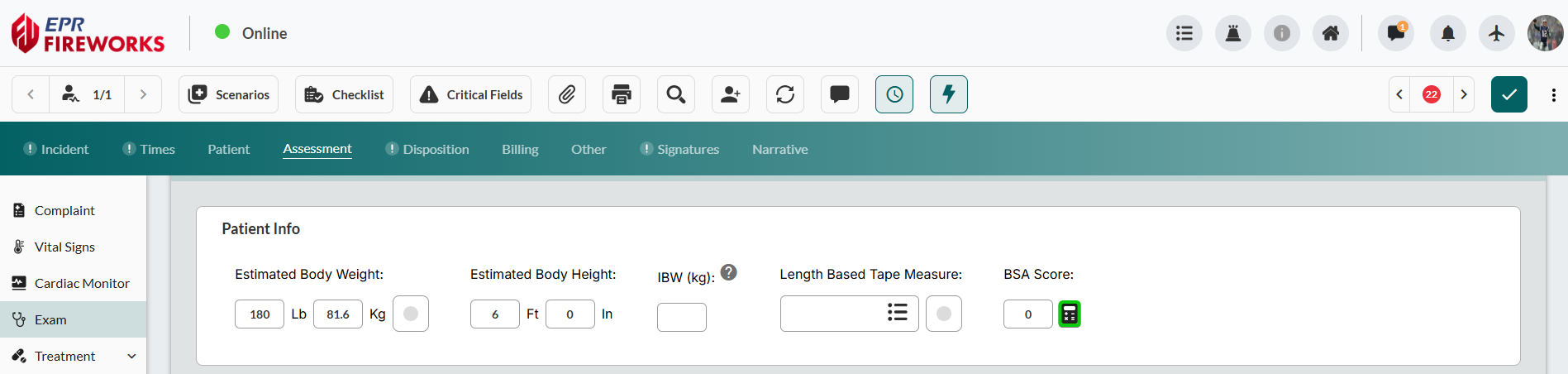
Task: Click the IBW help question mark
Action: tap(728, 272)
